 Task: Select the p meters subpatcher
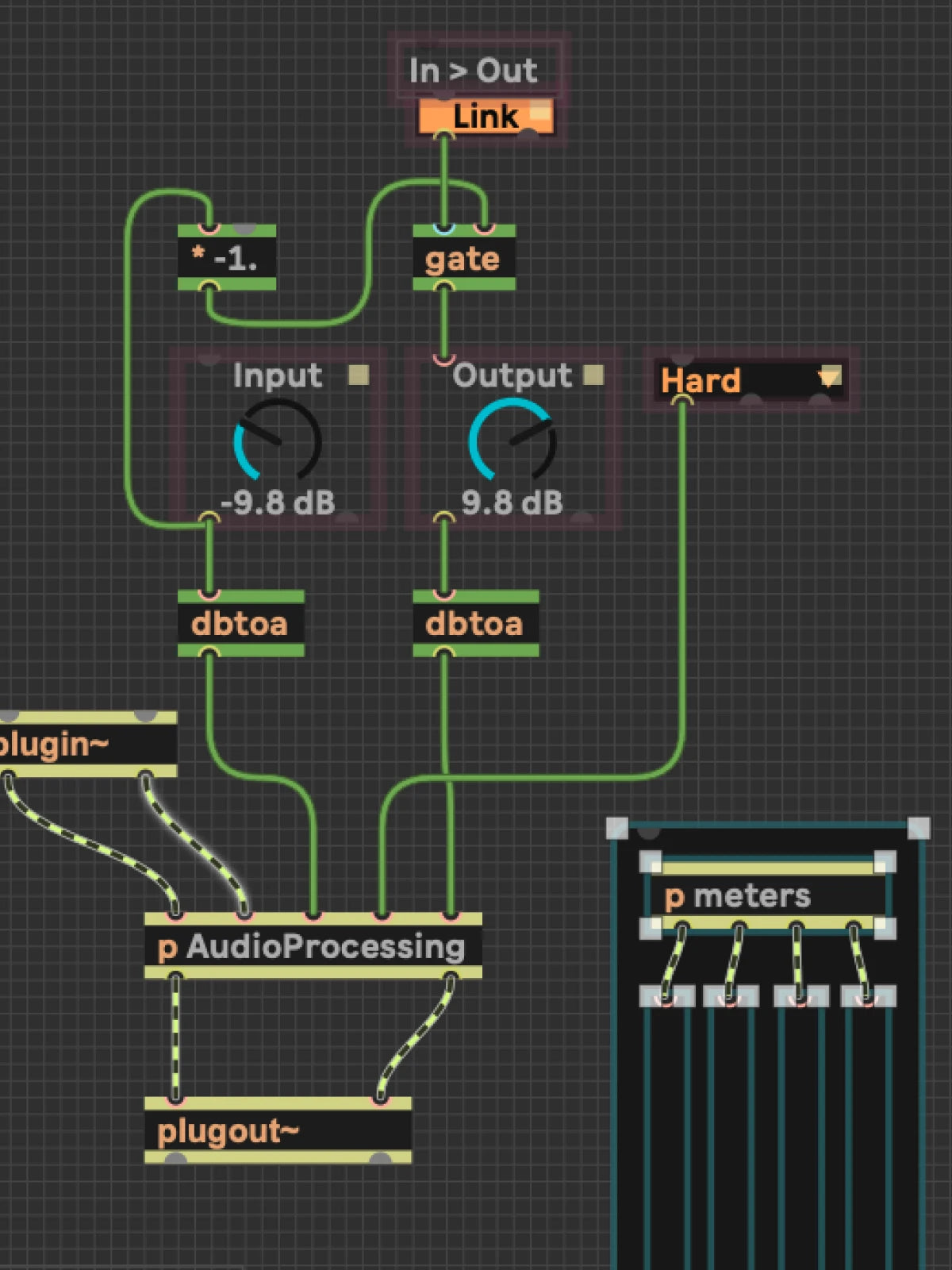tap(767, 895)
